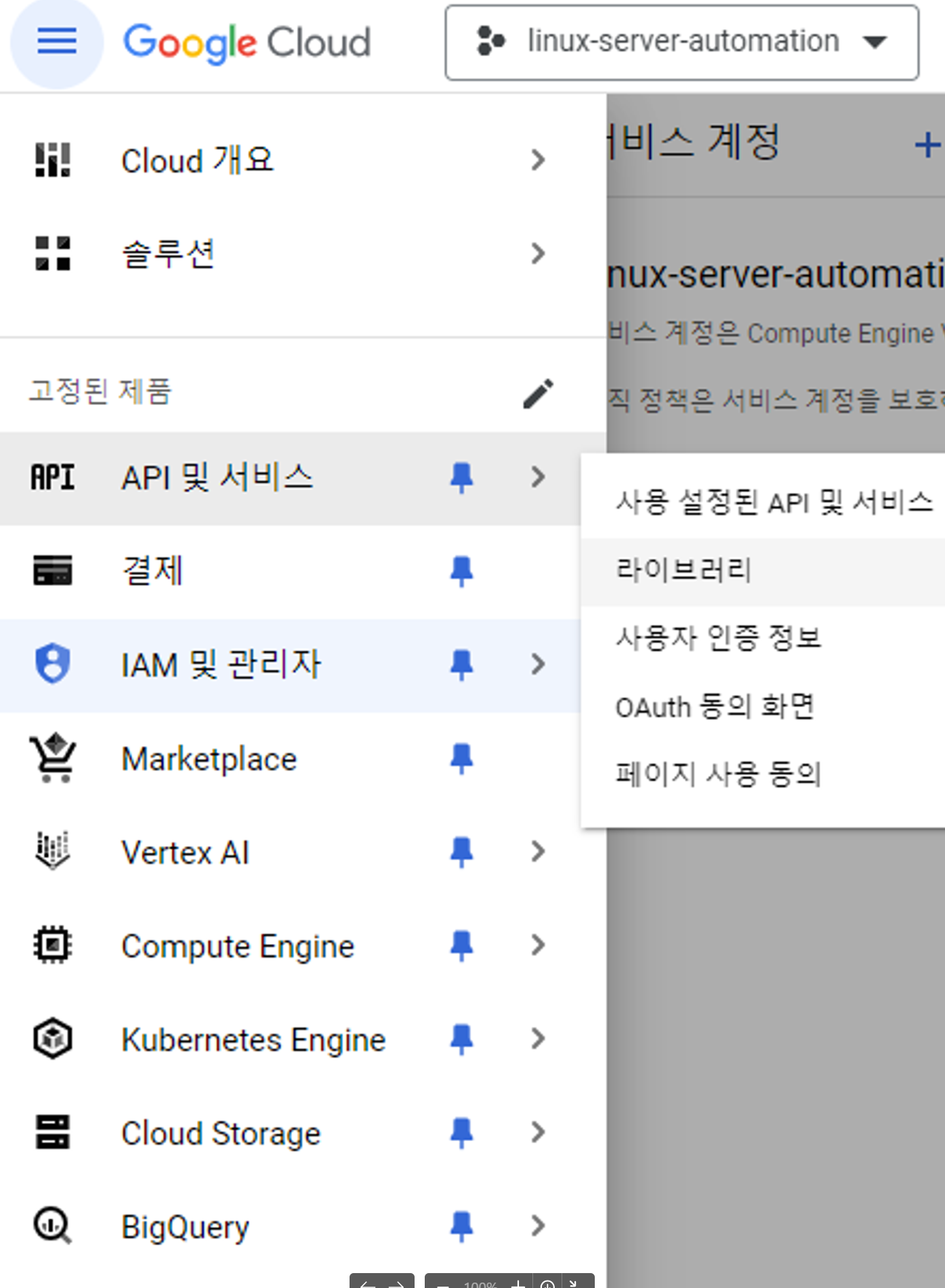Open the 솔루션 menu item
Viewport: 945px width, 1288px height.
168,254
